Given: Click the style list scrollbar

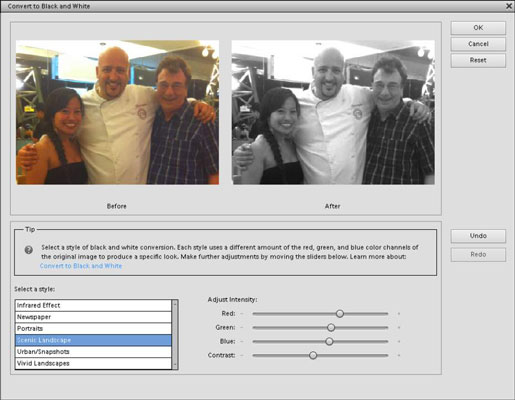Looking at the screenshot, I should 175,334.
